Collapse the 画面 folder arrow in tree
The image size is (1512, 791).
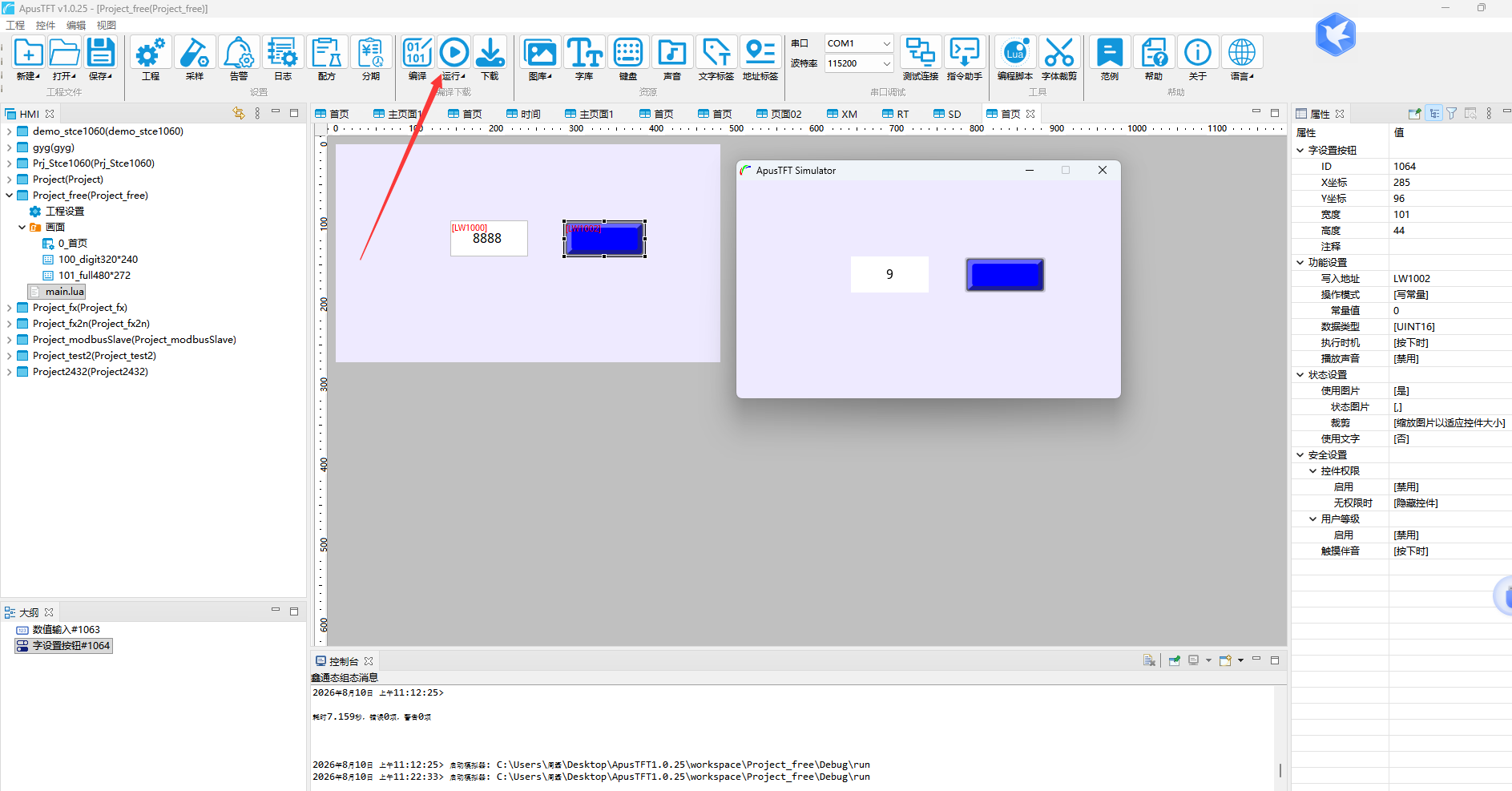(22, 228)
